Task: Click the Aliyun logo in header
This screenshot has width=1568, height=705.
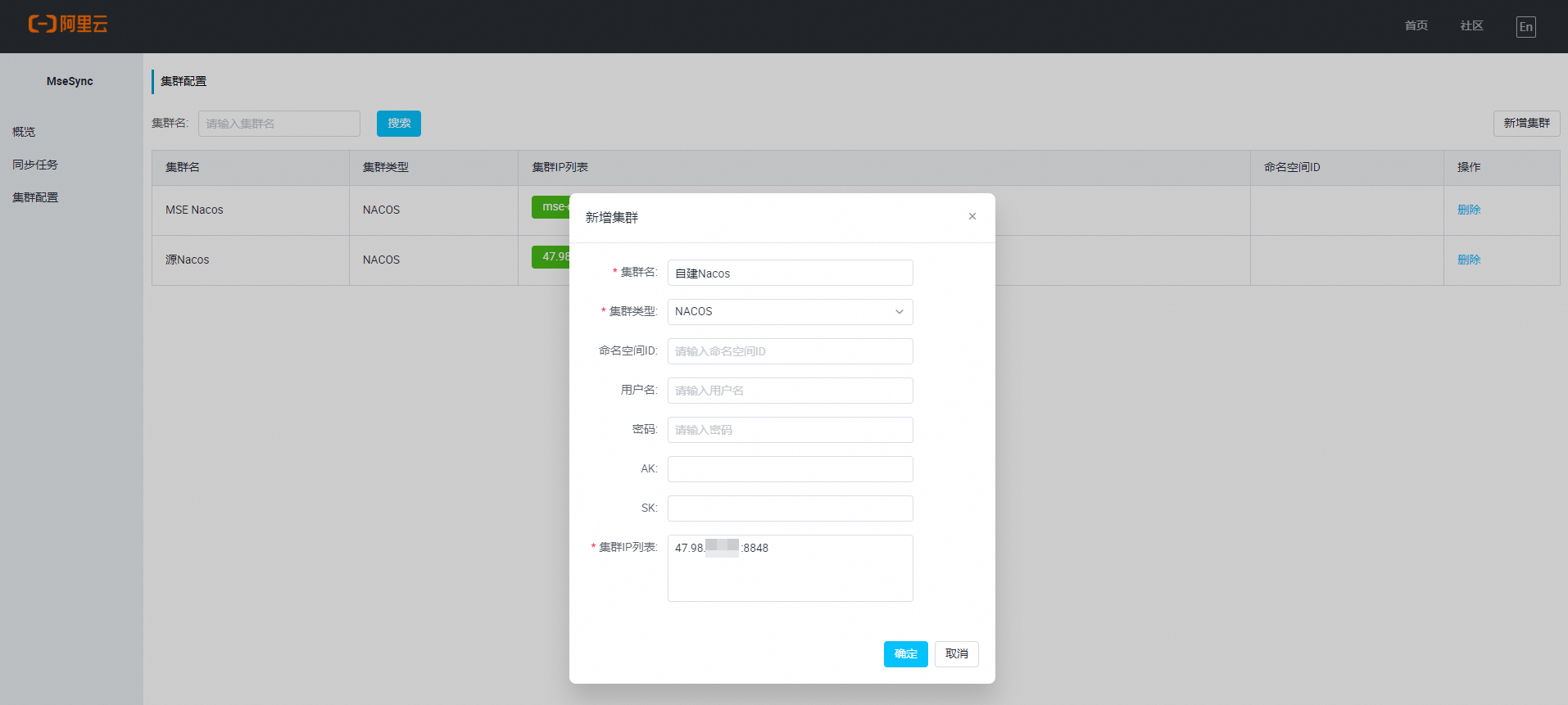Action: [x=68, y=25]
